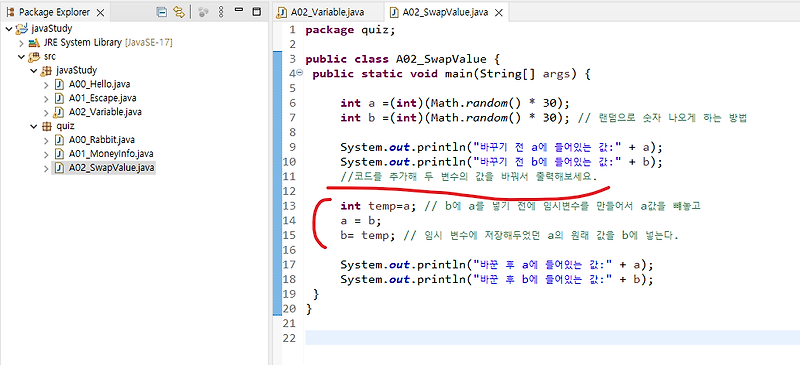Collapse the javaStudy package node
Image resolution: width=800 pixels, height=365 pixels.
34,70
